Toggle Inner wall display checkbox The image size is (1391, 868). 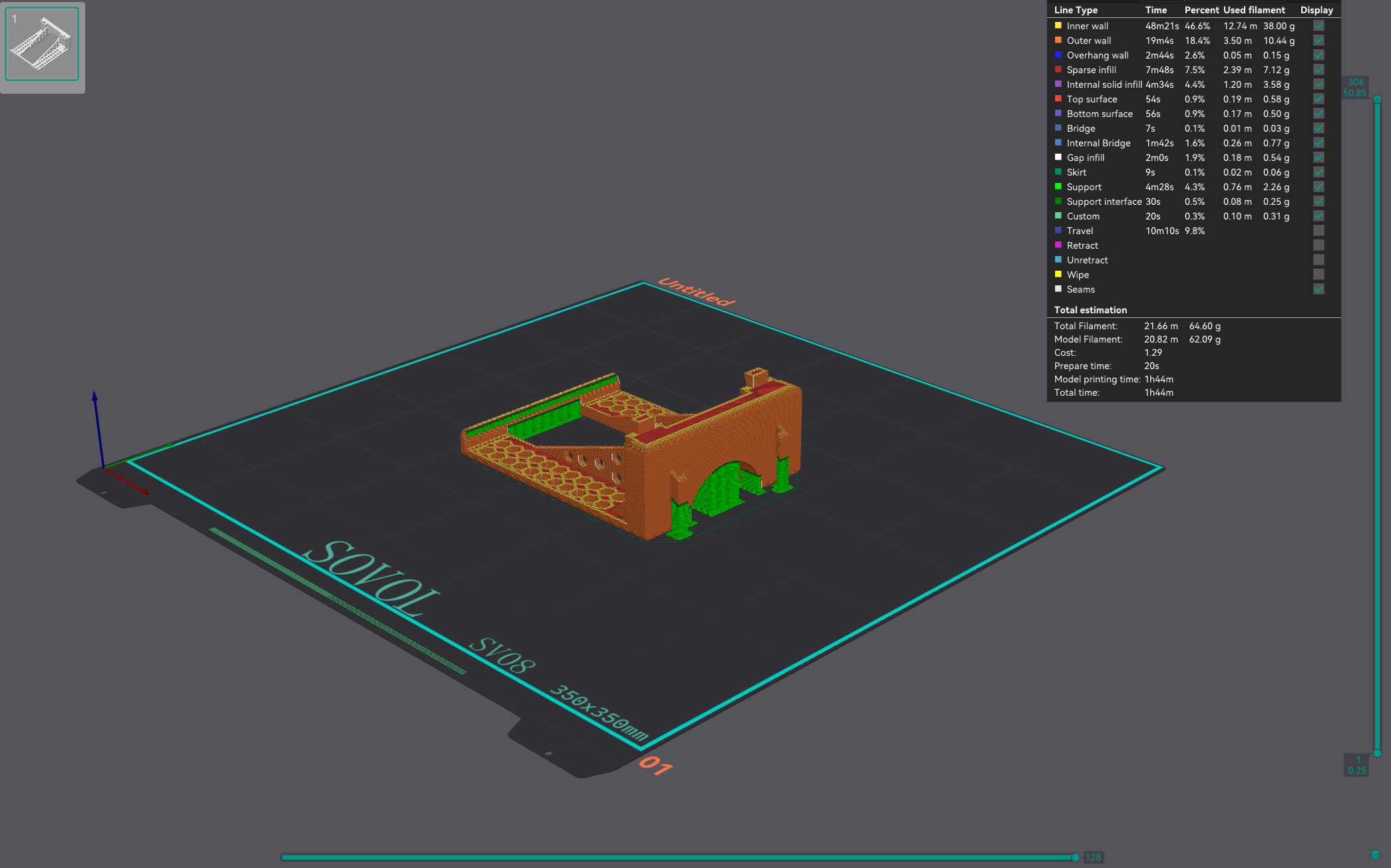click(x=1318, y=26)
